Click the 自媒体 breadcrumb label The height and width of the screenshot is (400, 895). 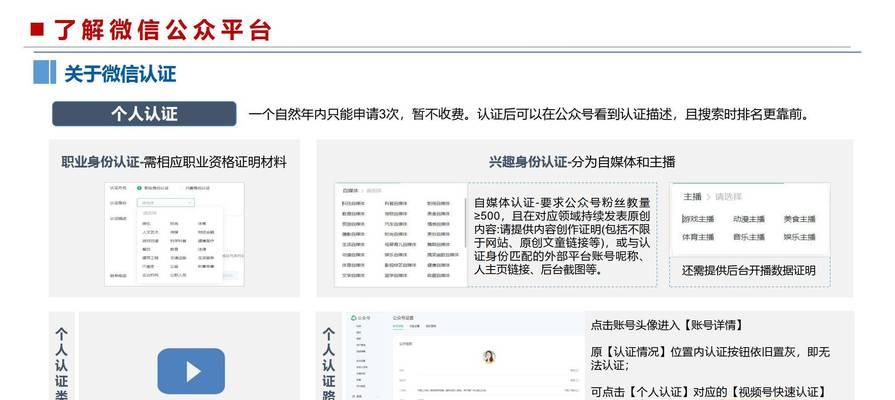[350, 190]
